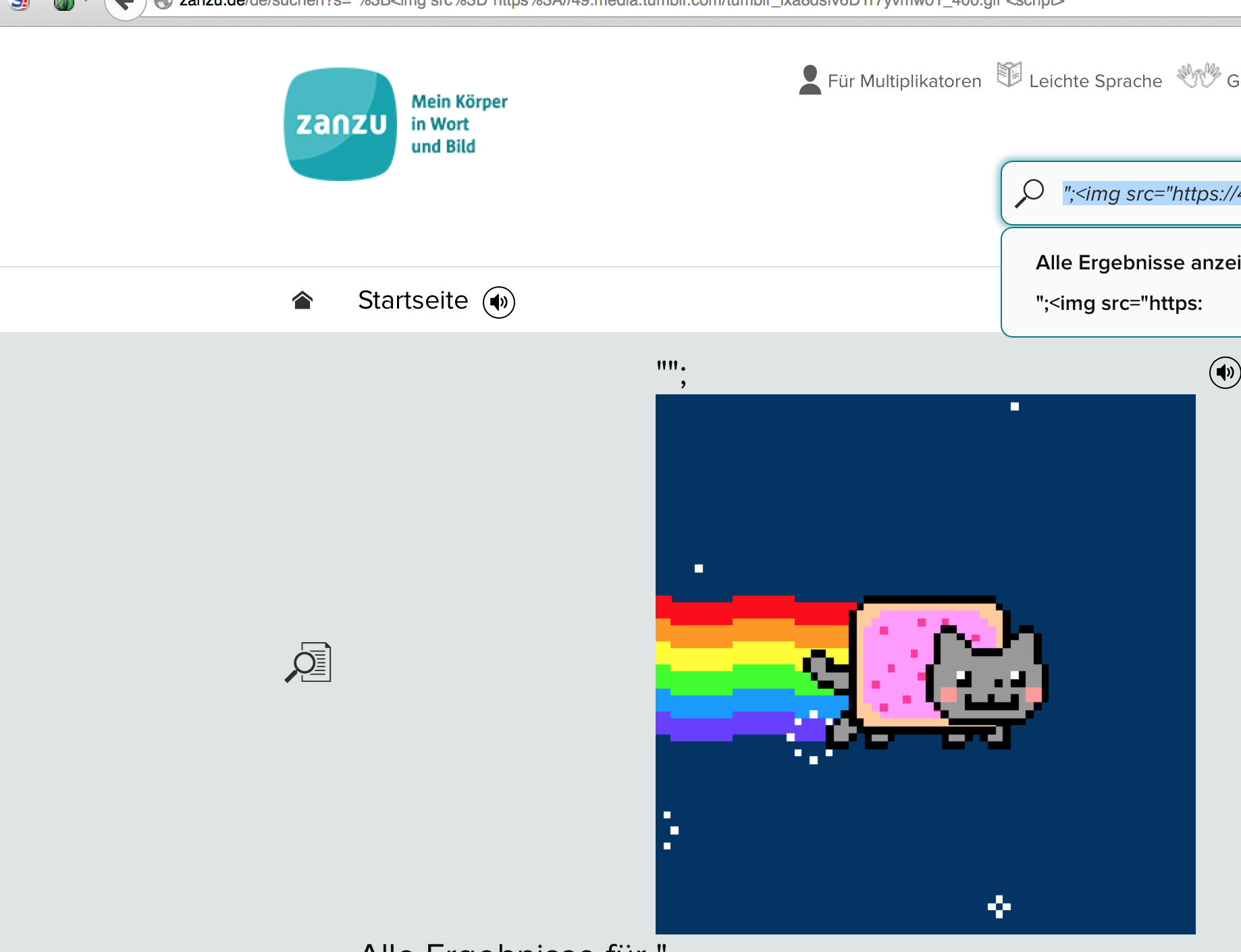Click the person icon beside Für Multiplikatoren
1241x952 pixels.
coord(810,80)
